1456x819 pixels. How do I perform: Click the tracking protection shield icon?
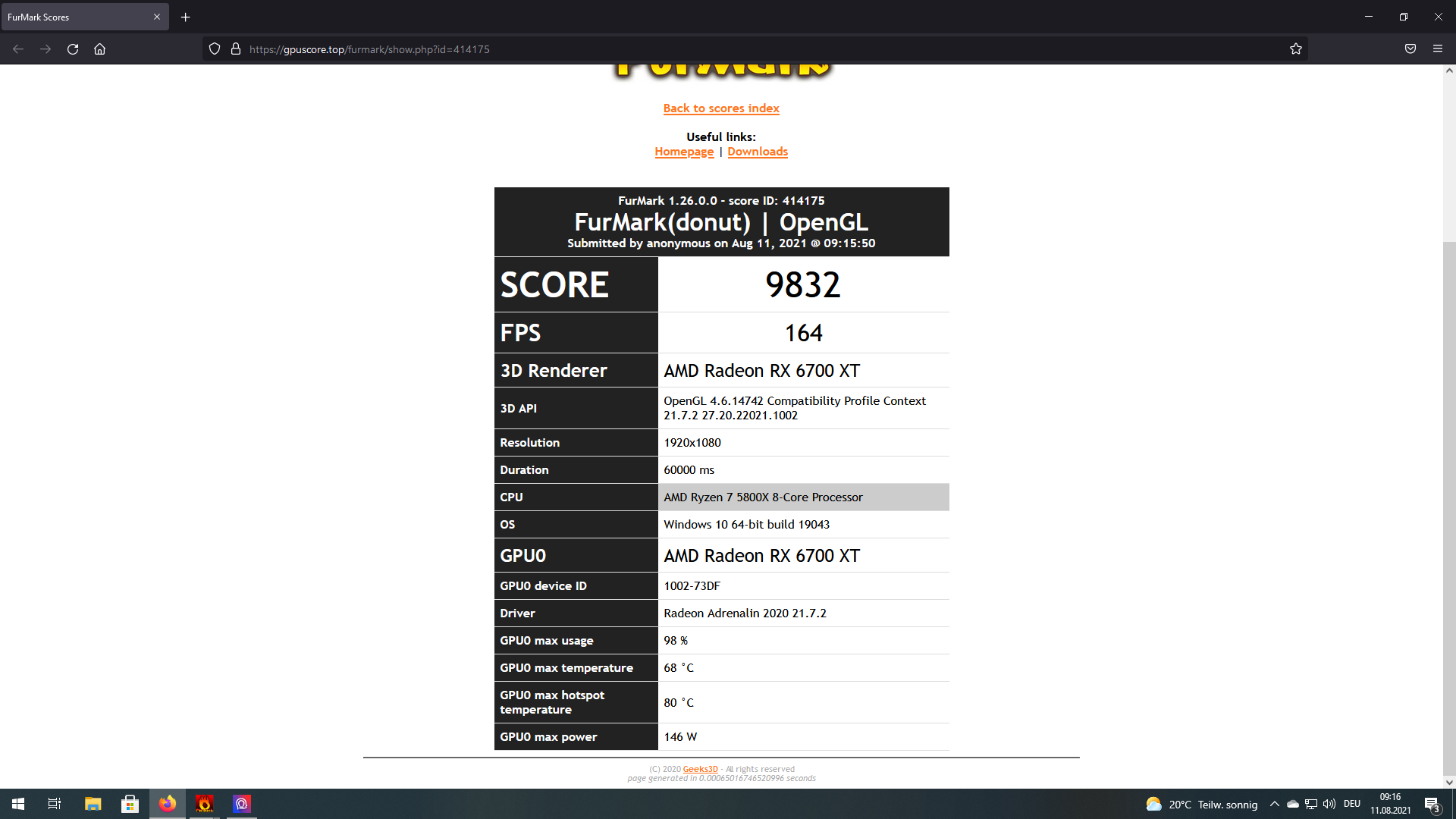coord(215,49)
